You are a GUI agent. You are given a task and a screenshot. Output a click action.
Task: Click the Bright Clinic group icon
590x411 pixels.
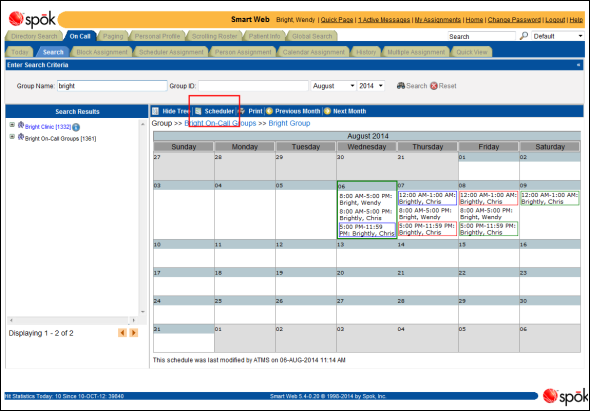21,125
